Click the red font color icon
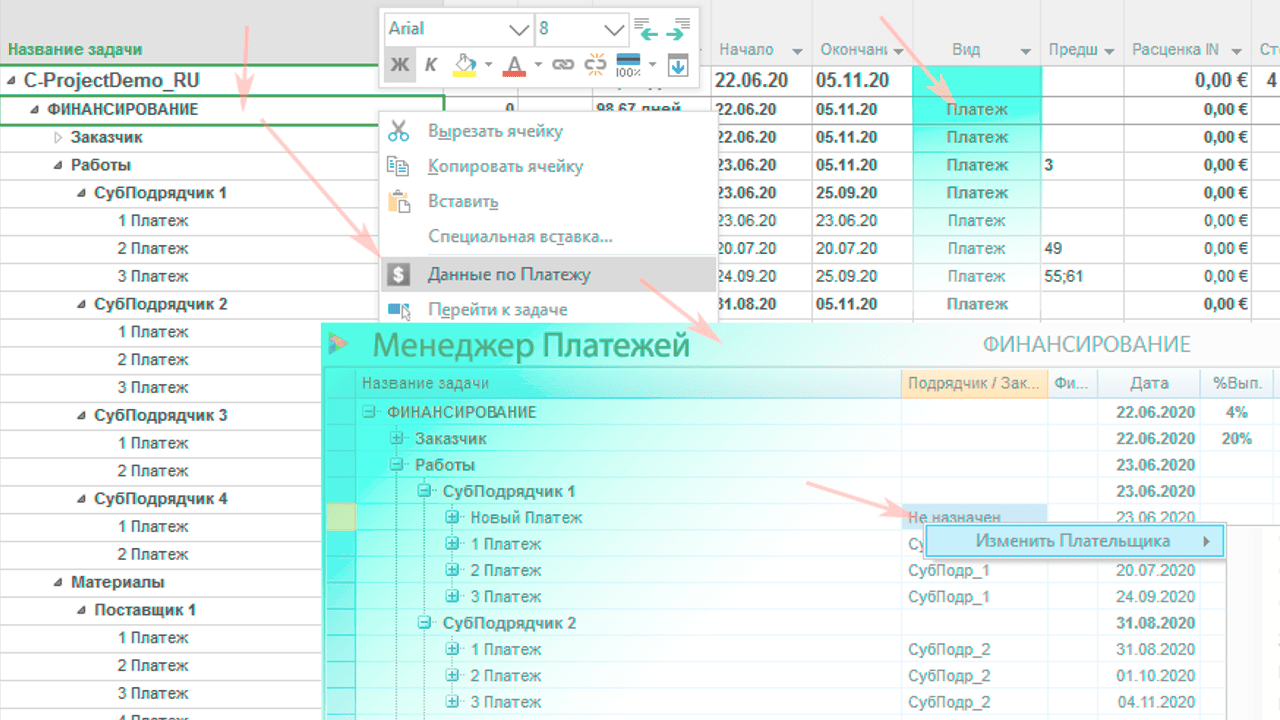This screenshot has height=720, width=1280. [x=514, y=65]
